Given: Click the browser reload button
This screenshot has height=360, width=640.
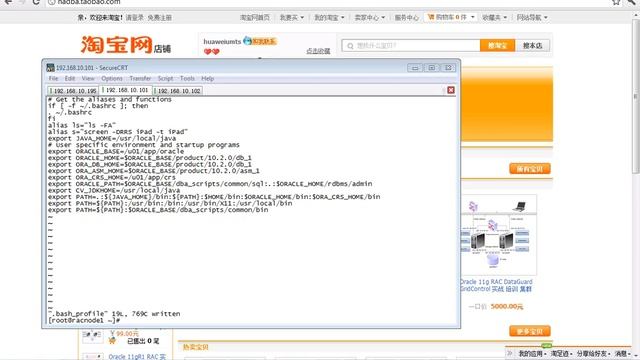Looking at the screenshot, I should point(36,2).
